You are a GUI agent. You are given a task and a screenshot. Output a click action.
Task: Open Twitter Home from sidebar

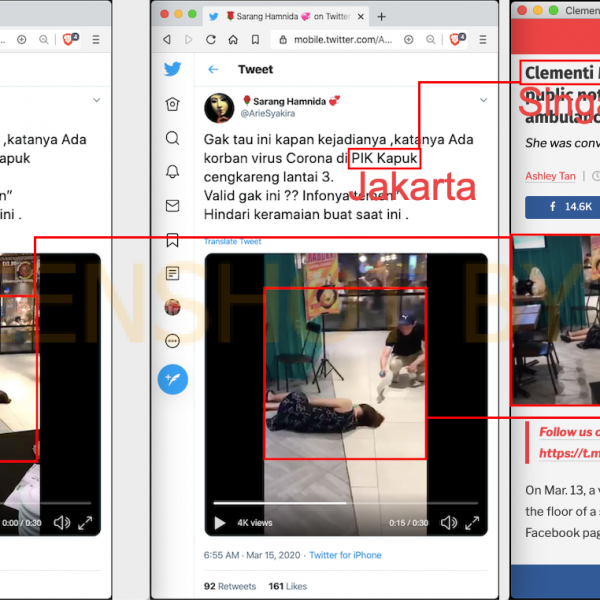(x=172, y=104)
